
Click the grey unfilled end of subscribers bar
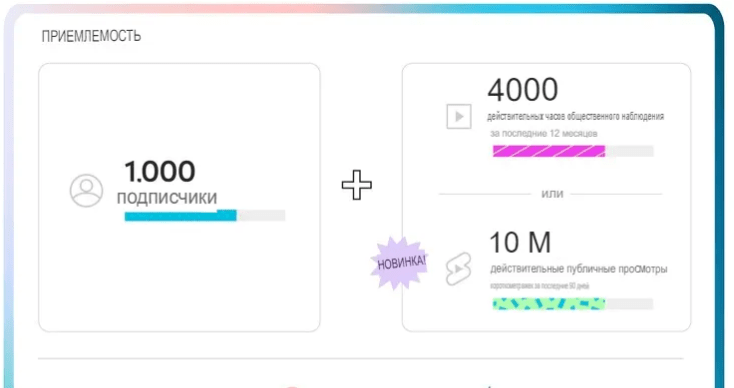(x=261, y=215)
